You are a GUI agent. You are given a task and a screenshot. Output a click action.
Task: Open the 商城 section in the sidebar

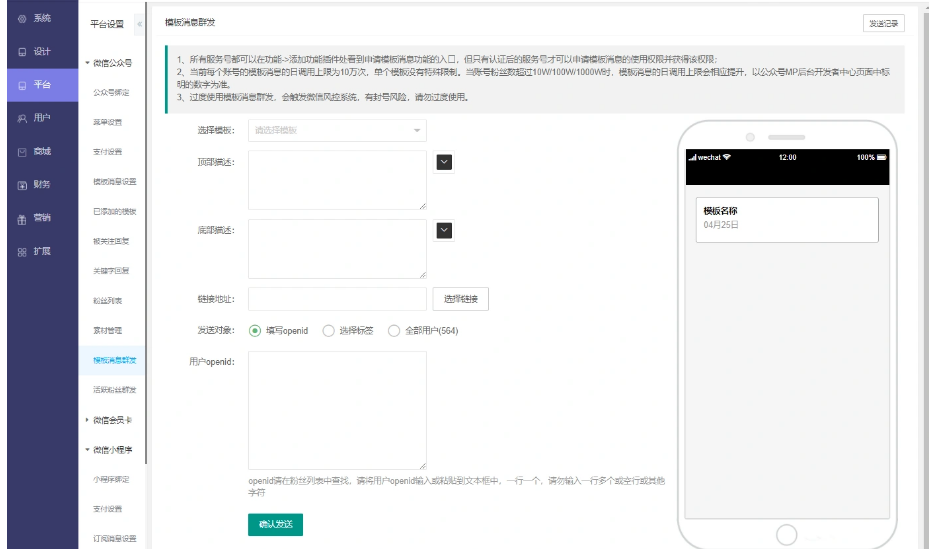click(x=35, y=151)
